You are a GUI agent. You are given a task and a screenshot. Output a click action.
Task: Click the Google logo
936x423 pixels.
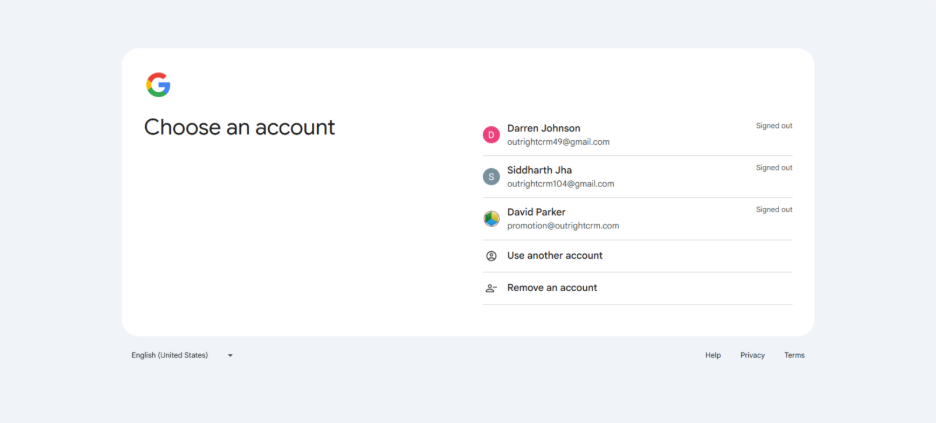coord(158,85)
